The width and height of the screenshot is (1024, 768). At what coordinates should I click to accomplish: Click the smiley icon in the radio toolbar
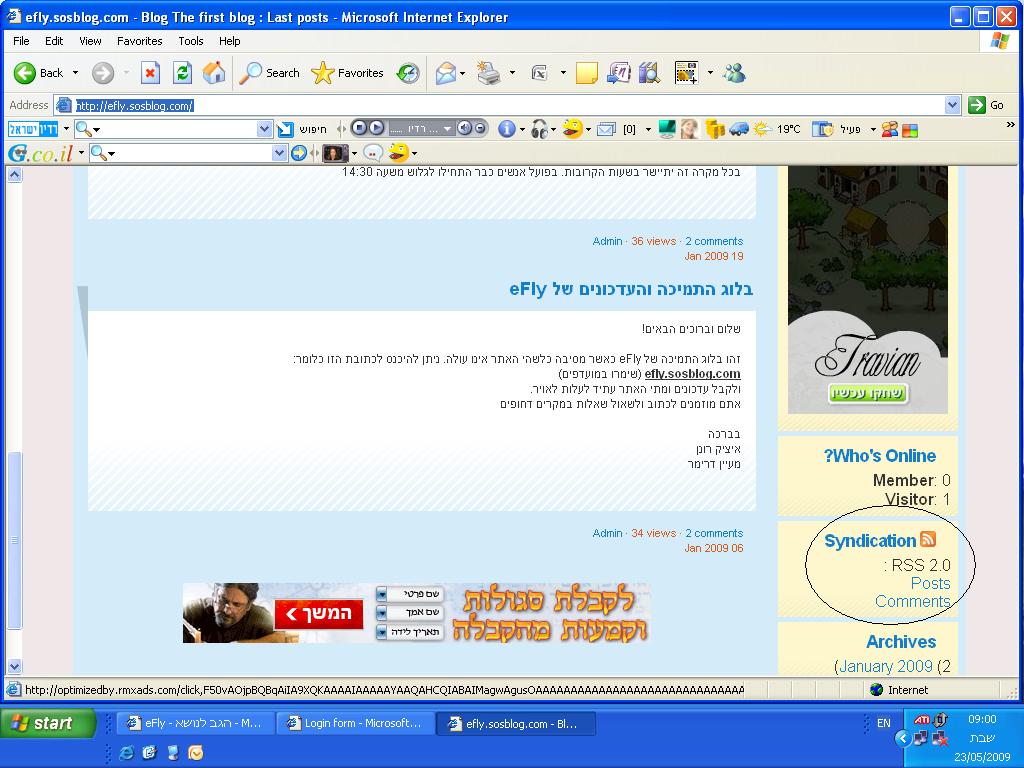coord(572,129)
